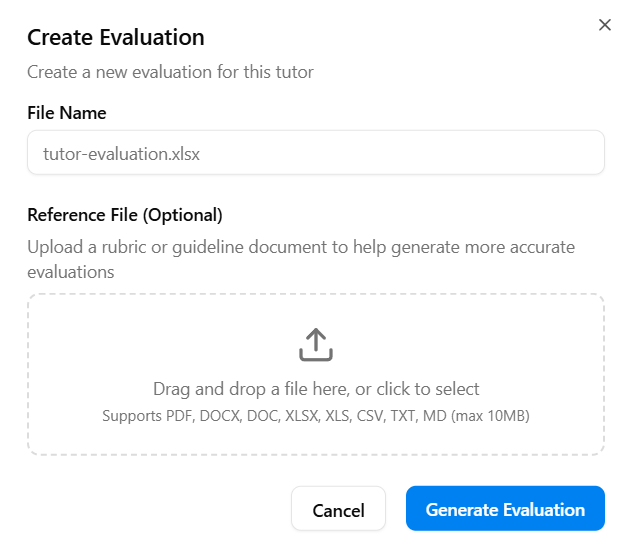Close the Create Evaluation dialog

coord(604,25)
